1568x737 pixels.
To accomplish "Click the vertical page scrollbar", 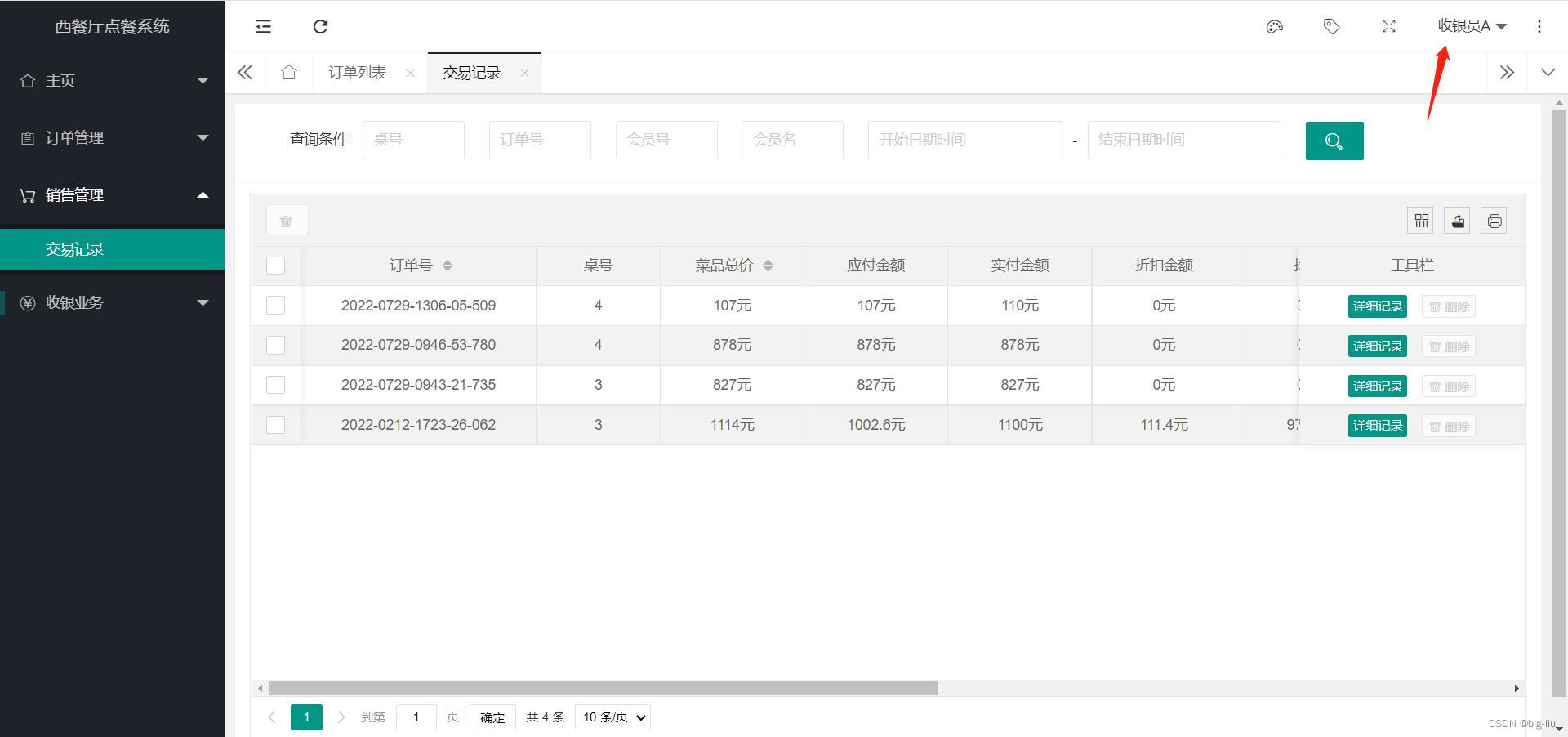I will point(1559,404).
